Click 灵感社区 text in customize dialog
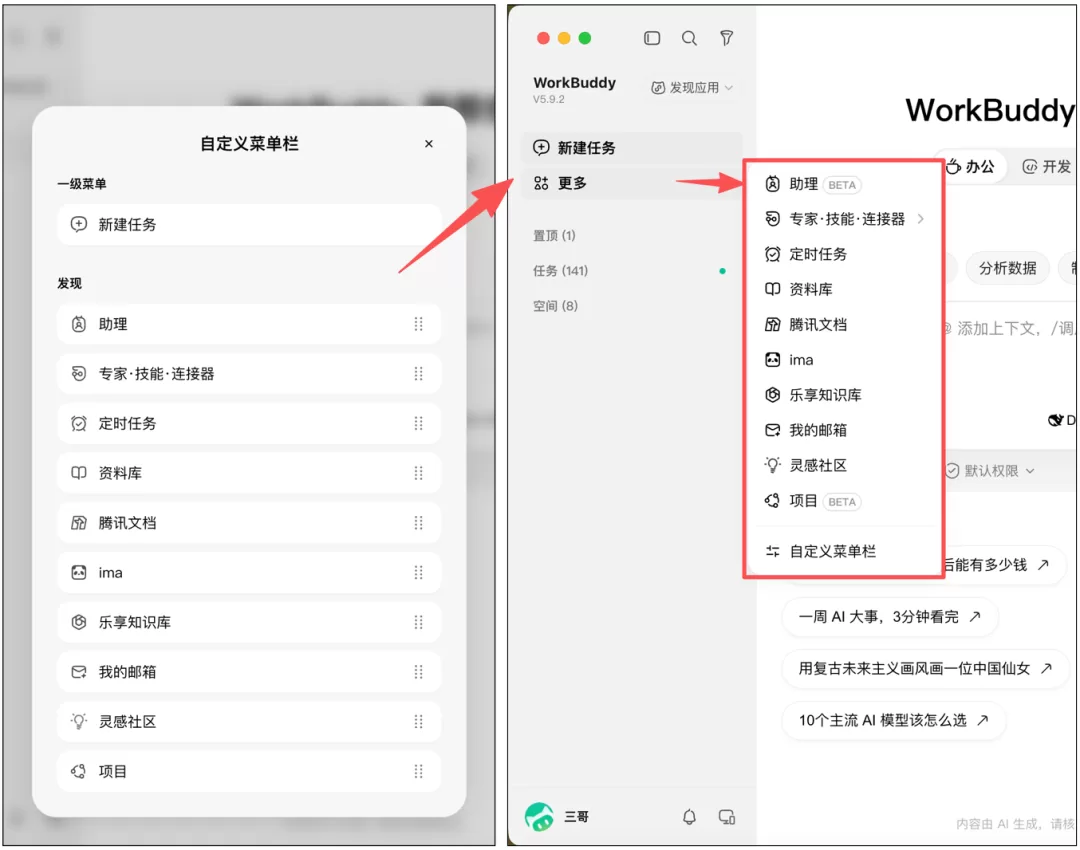This screenshot has width=1080, height=850. 127,721
